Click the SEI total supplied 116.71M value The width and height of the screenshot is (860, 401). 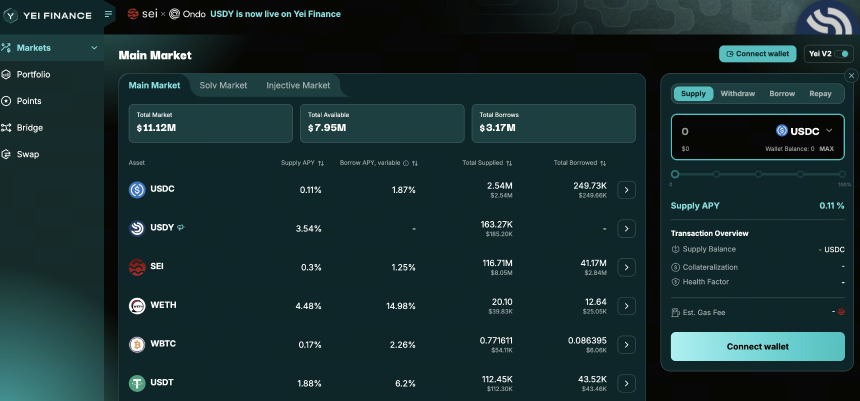[x=497, y=263]
